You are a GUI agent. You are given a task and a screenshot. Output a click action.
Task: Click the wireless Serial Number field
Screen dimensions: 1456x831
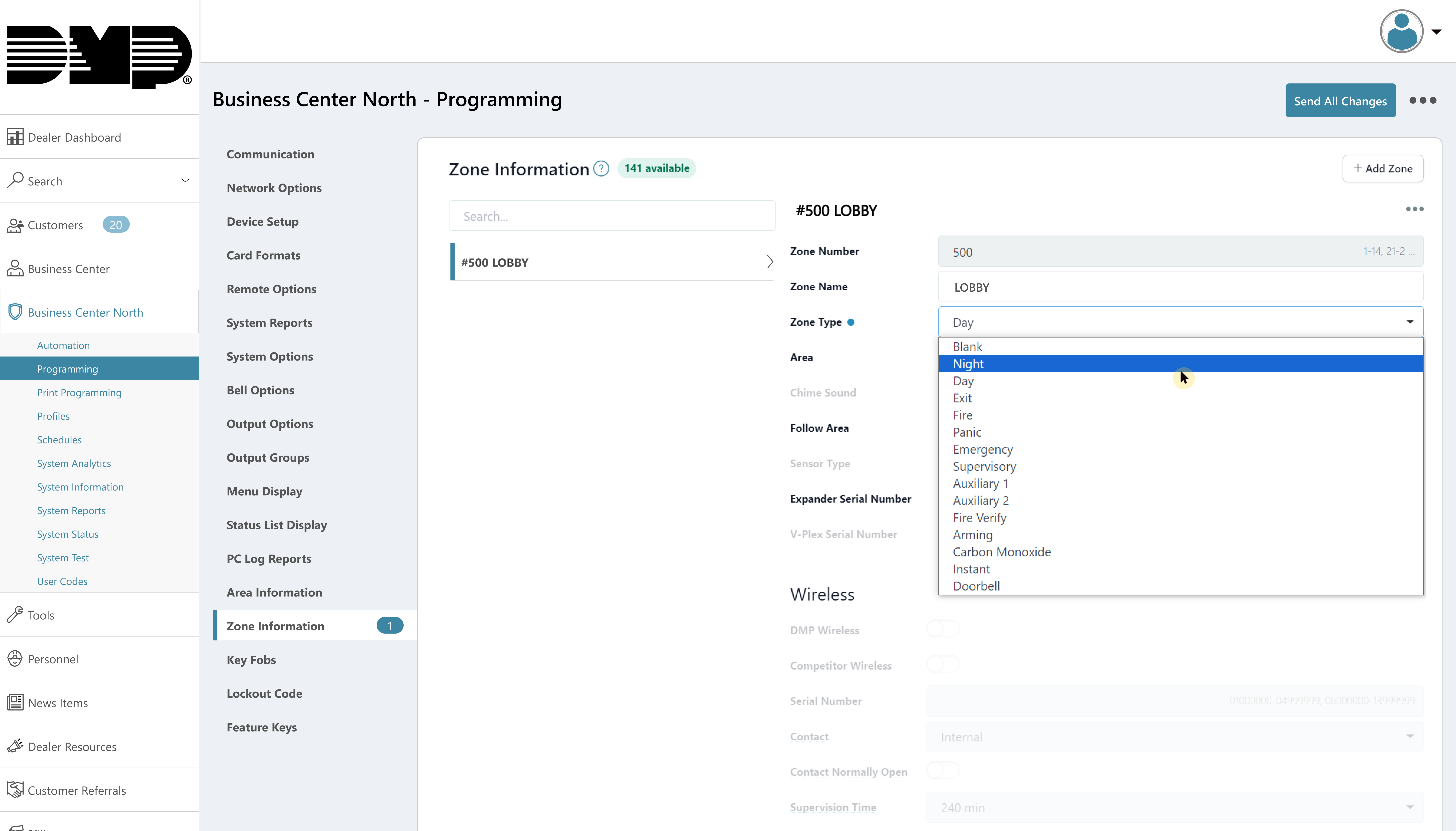pos(1175,701)
